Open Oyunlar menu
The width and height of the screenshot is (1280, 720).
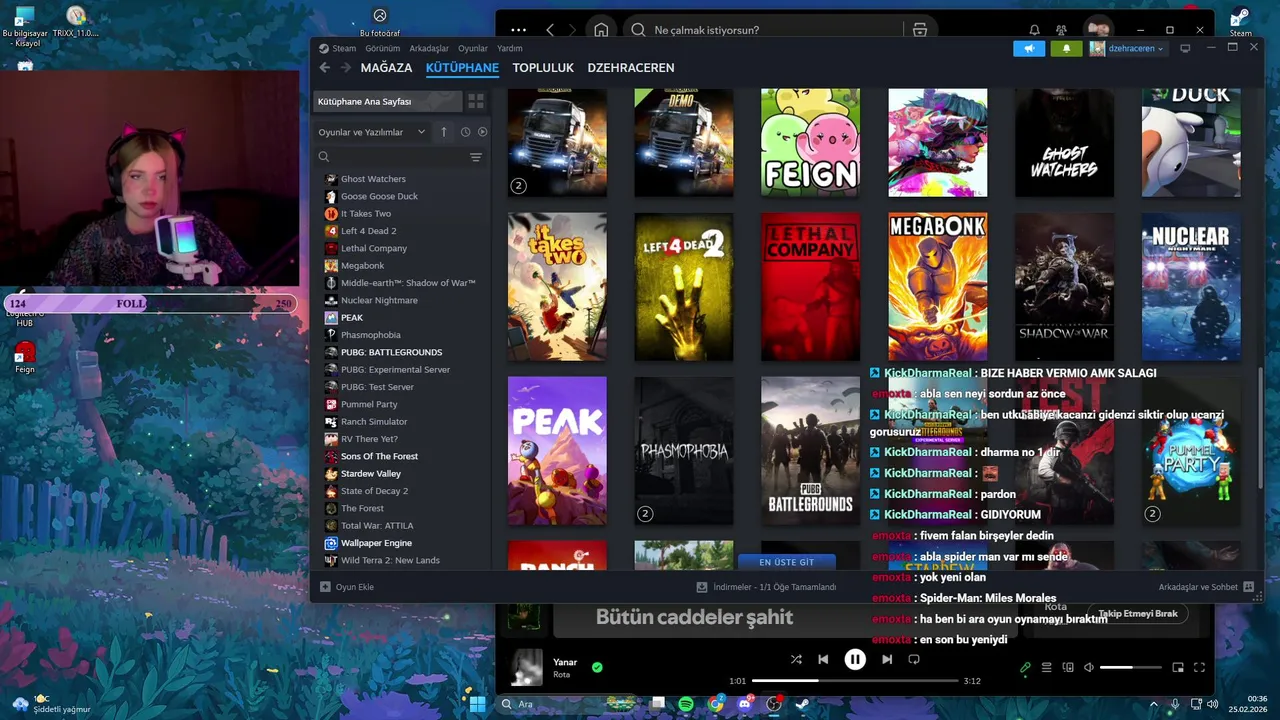(x=473, y=48)
